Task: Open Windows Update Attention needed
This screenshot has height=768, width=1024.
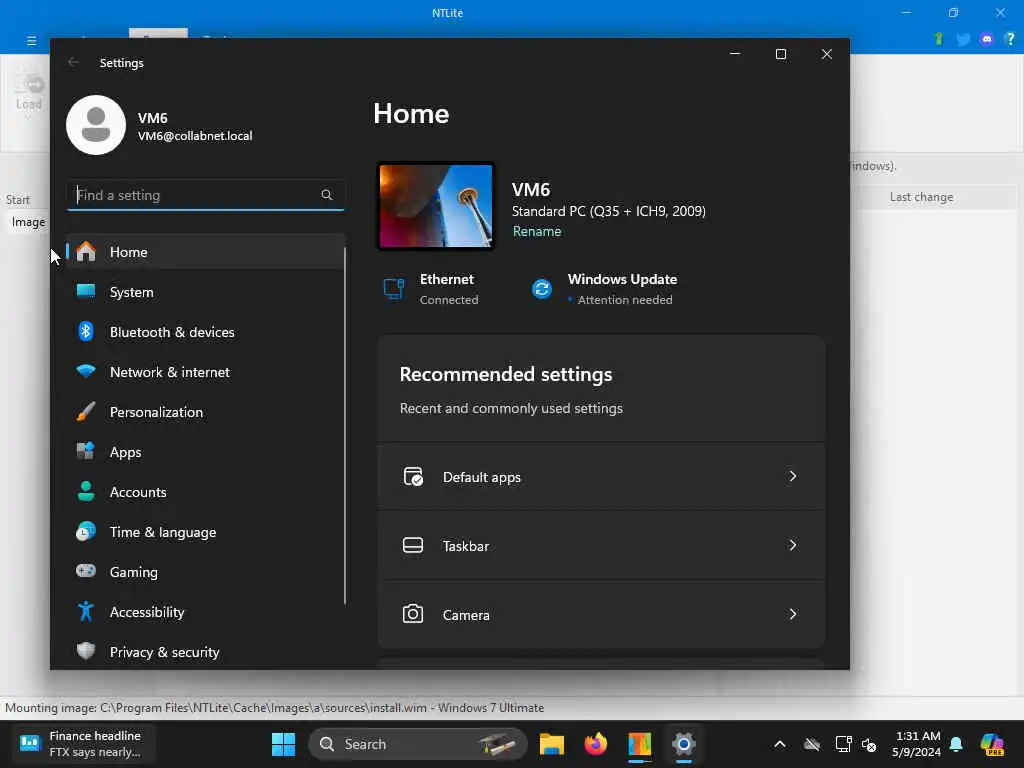Action: point(604,289)
